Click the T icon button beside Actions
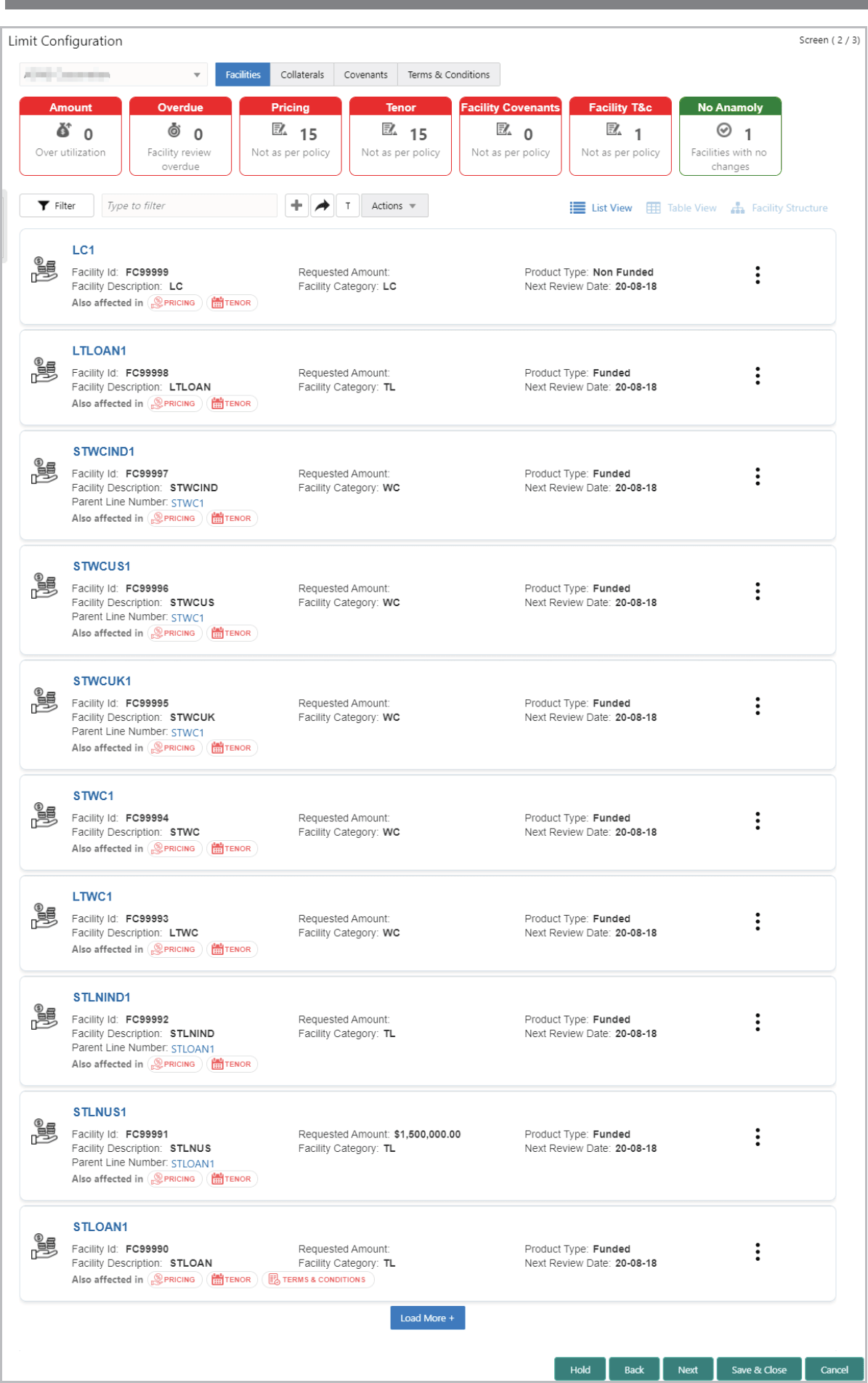 coord(348,206)
